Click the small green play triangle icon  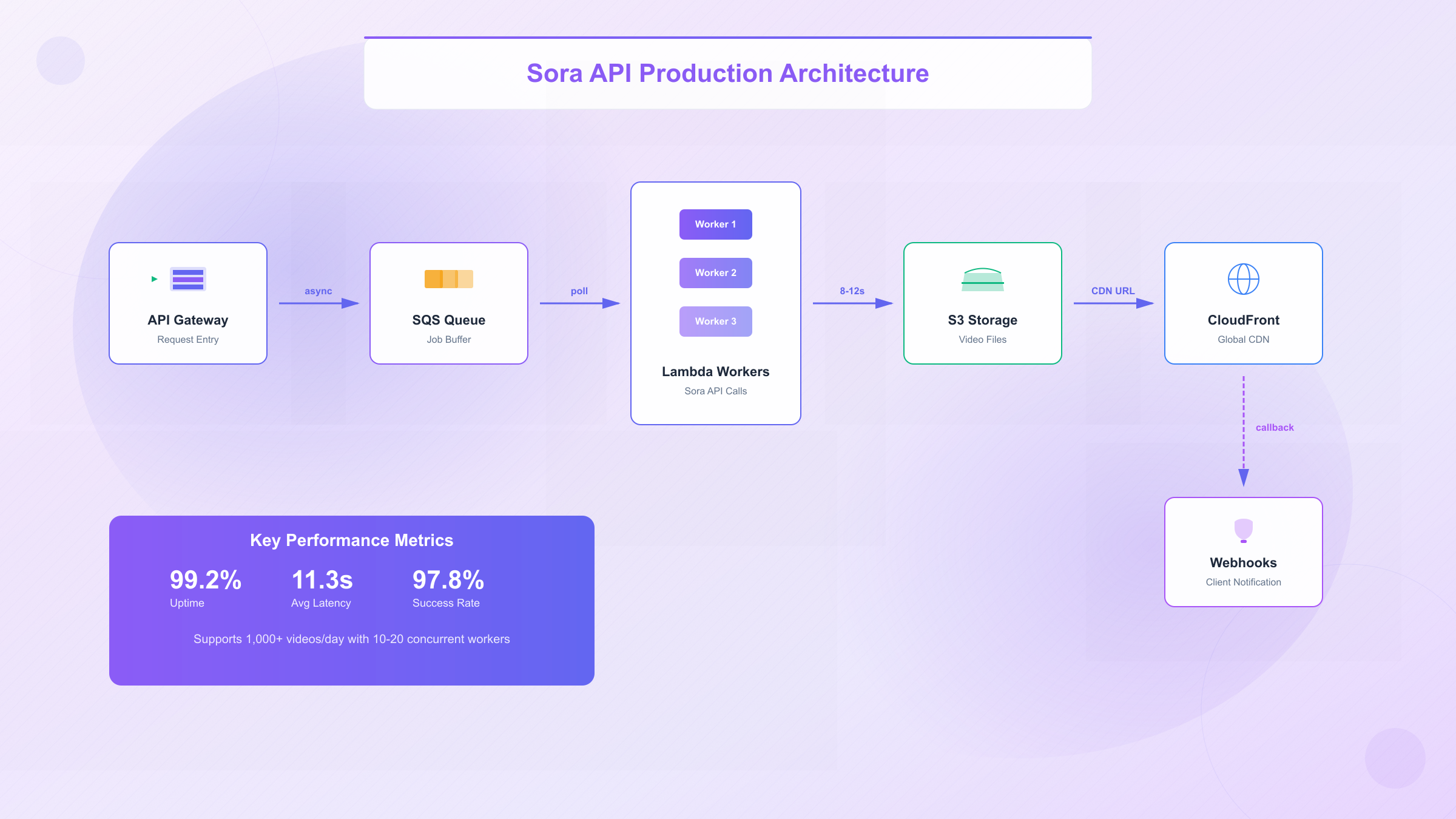(x=155, y=279)
